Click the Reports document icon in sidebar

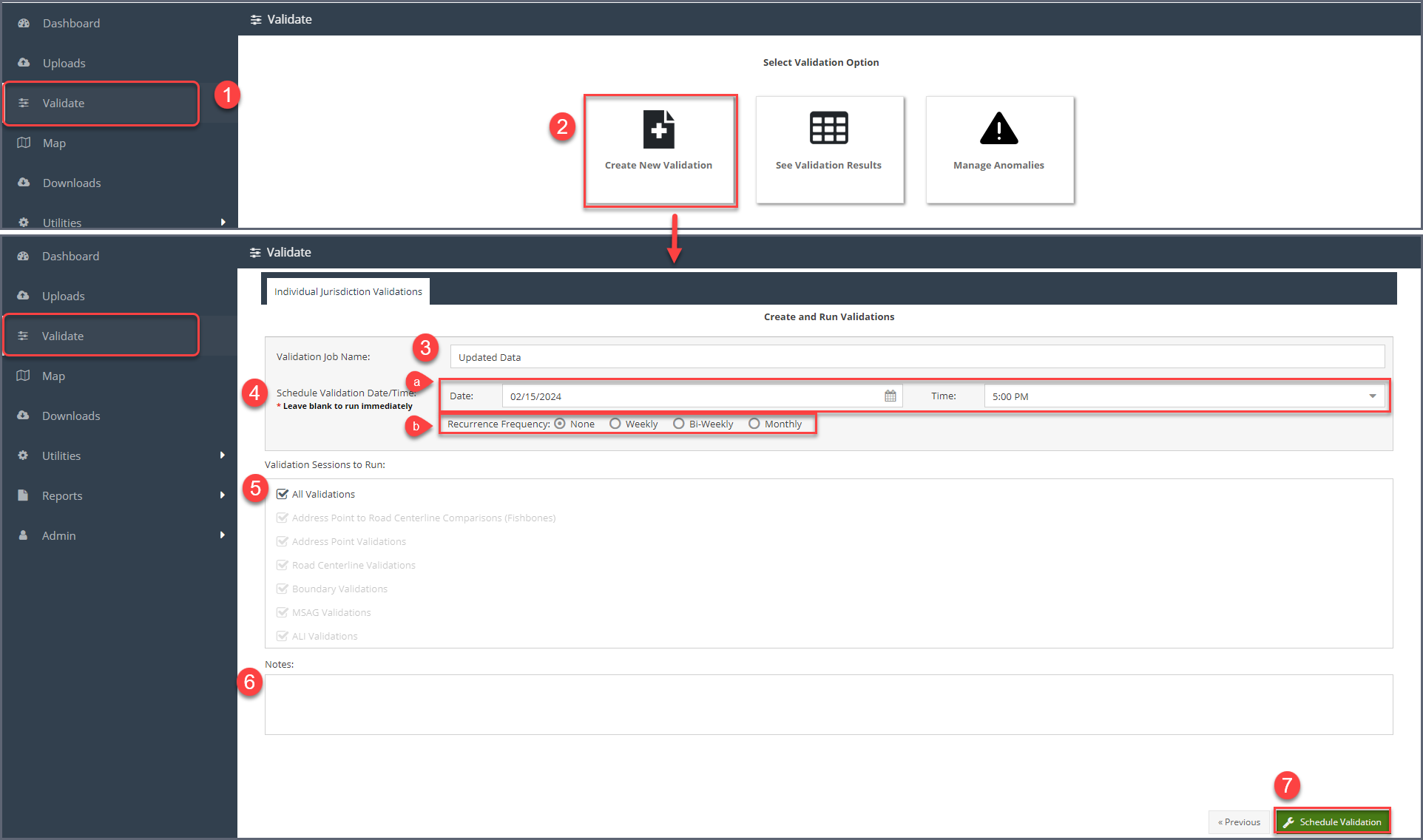click(x=23, y=495)
